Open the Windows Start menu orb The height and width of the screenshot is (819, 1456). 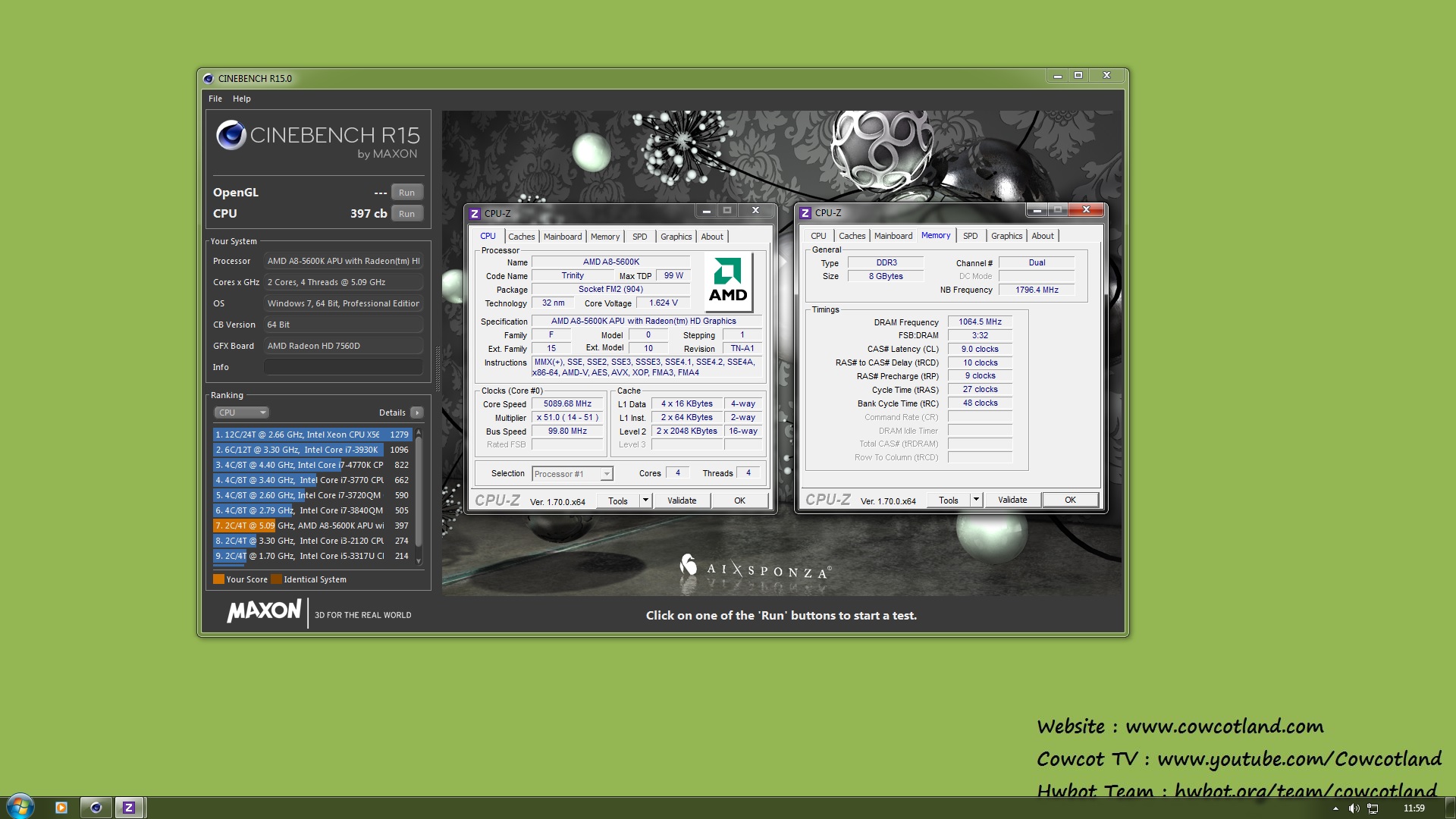click(x=20, y=807)
